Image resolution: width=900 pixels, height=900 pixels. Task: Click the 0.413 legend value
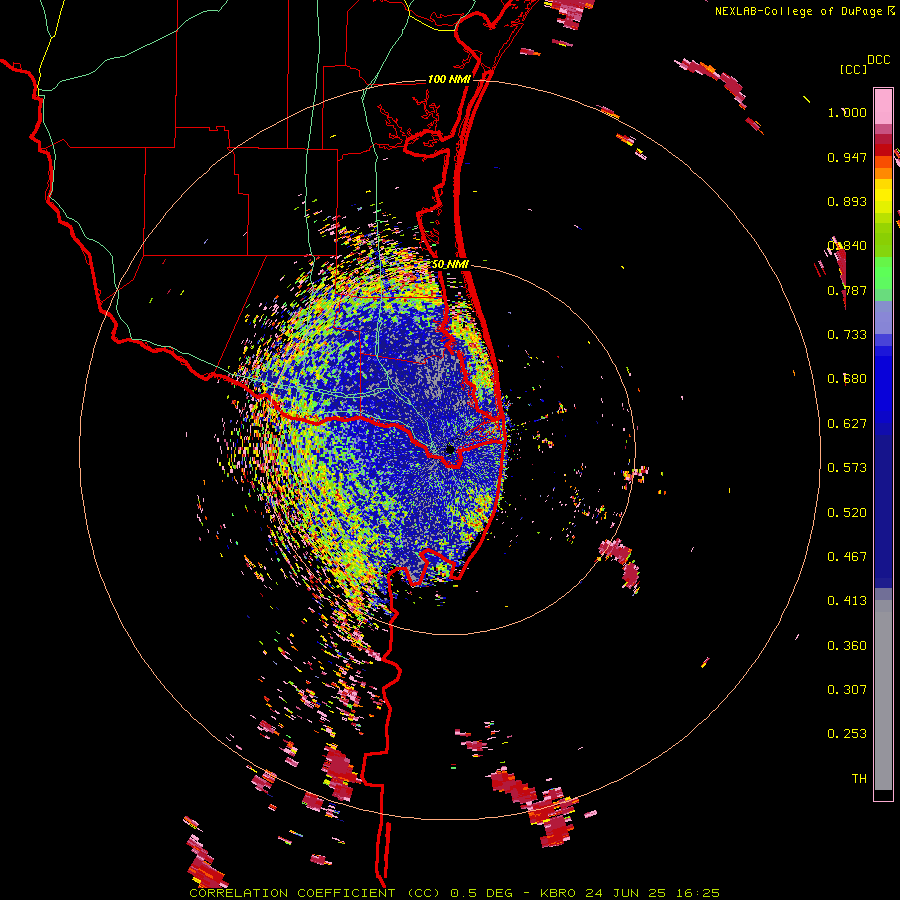pos(847,600)
